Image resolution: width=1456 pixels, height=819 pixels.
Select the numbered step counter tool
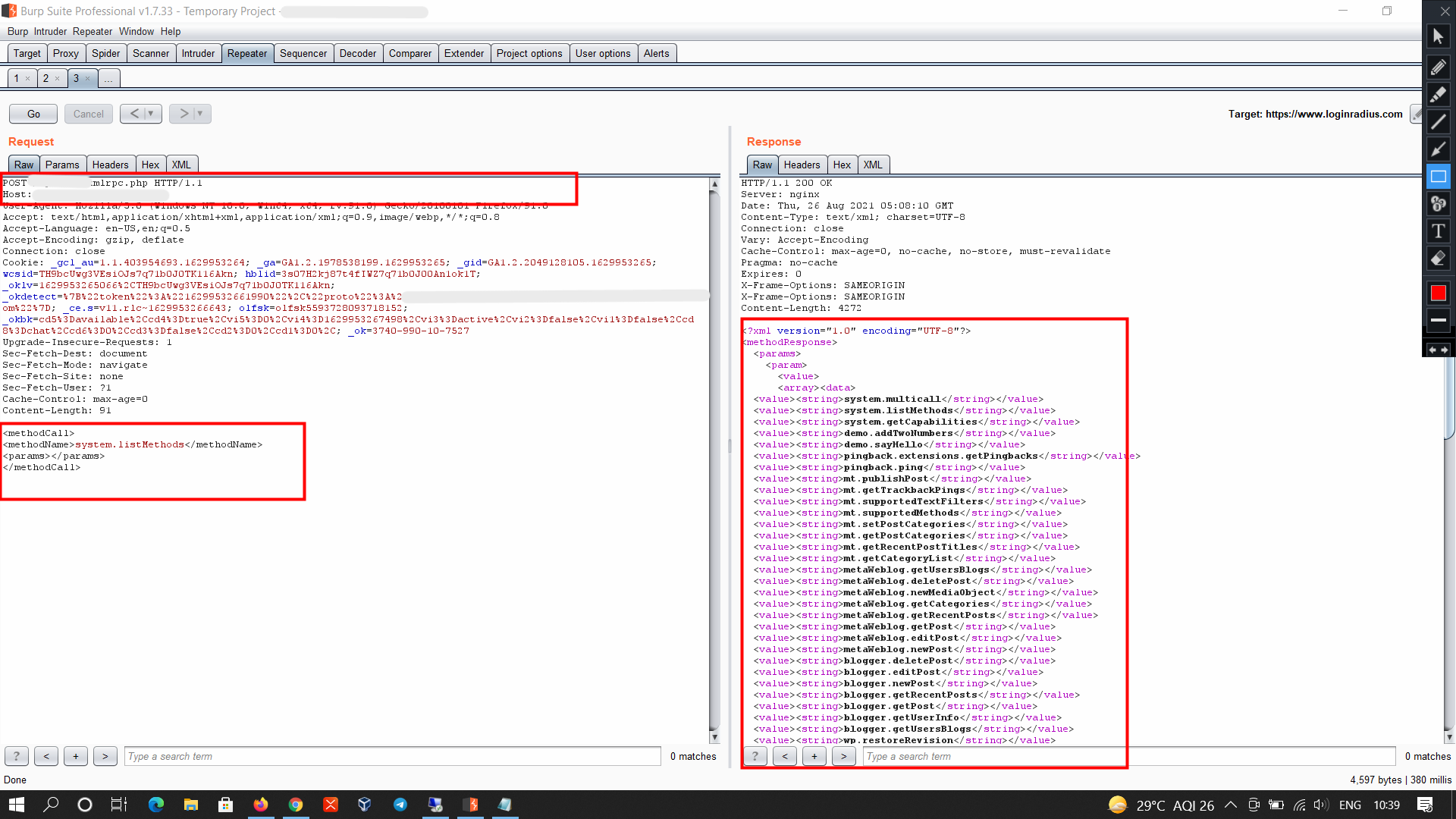1438,204
